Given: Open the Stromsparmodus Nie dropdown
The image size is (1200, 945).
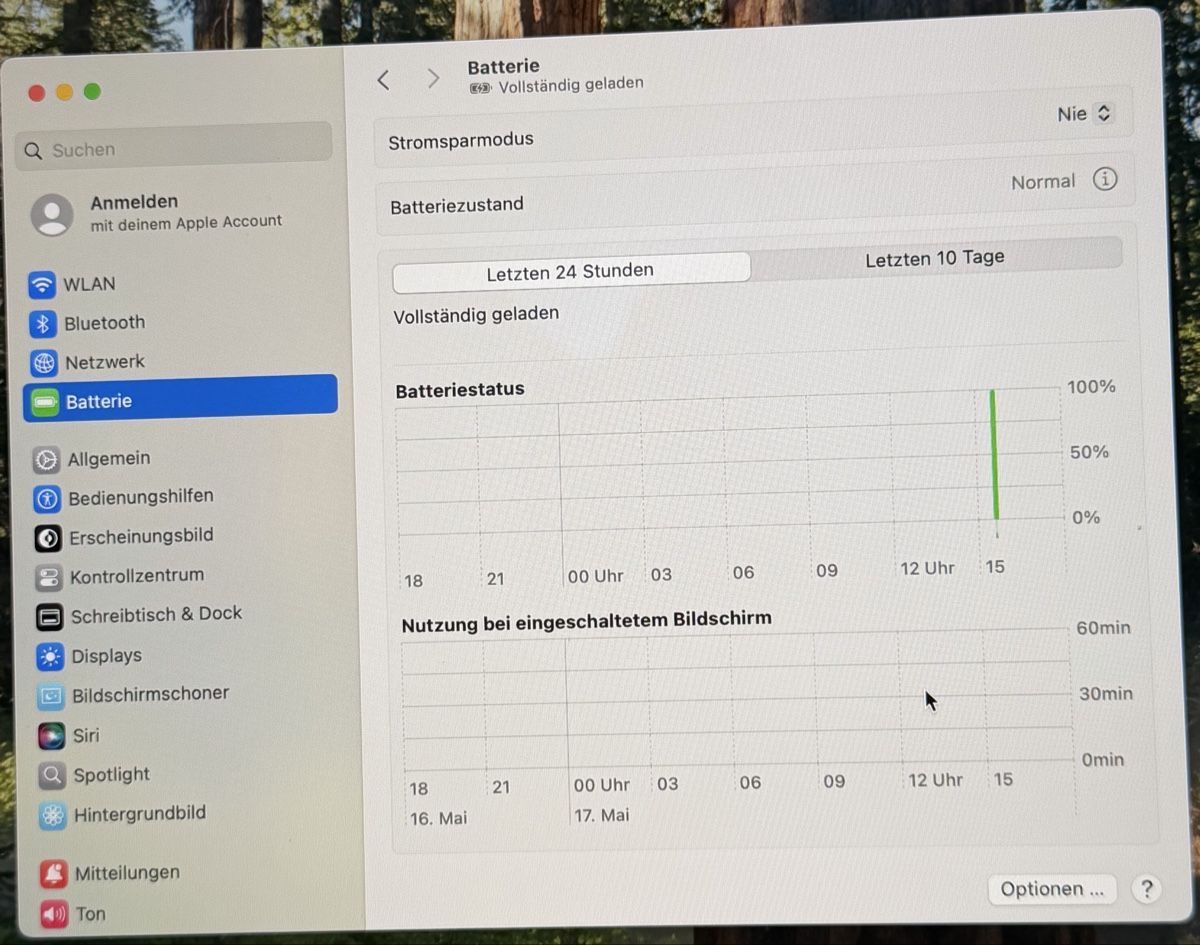Looking at the screenshot, I should click(1084, 114).
